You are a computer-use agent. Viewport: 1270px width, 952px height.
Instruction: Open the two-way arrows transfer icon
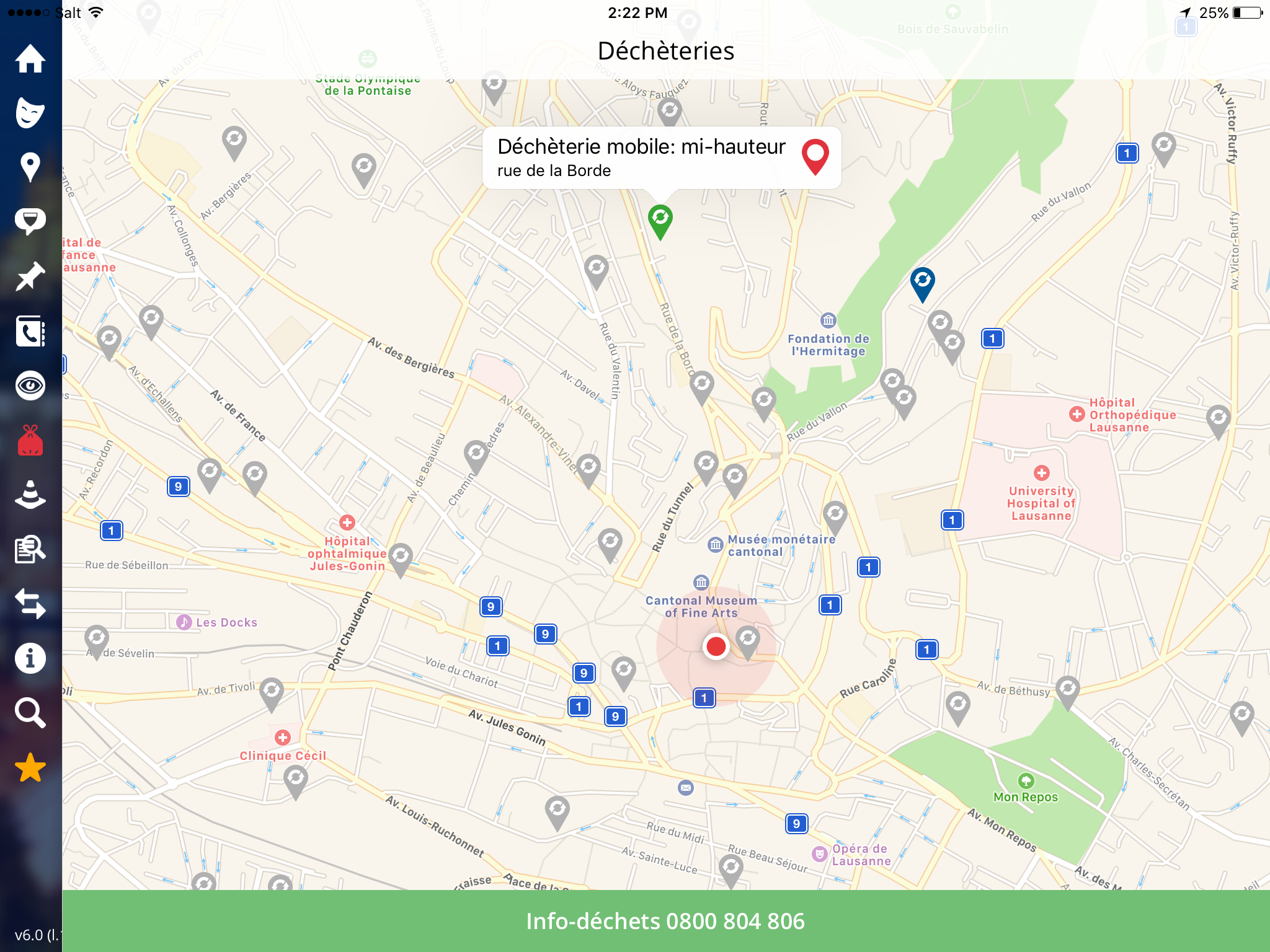click(30, 604)
